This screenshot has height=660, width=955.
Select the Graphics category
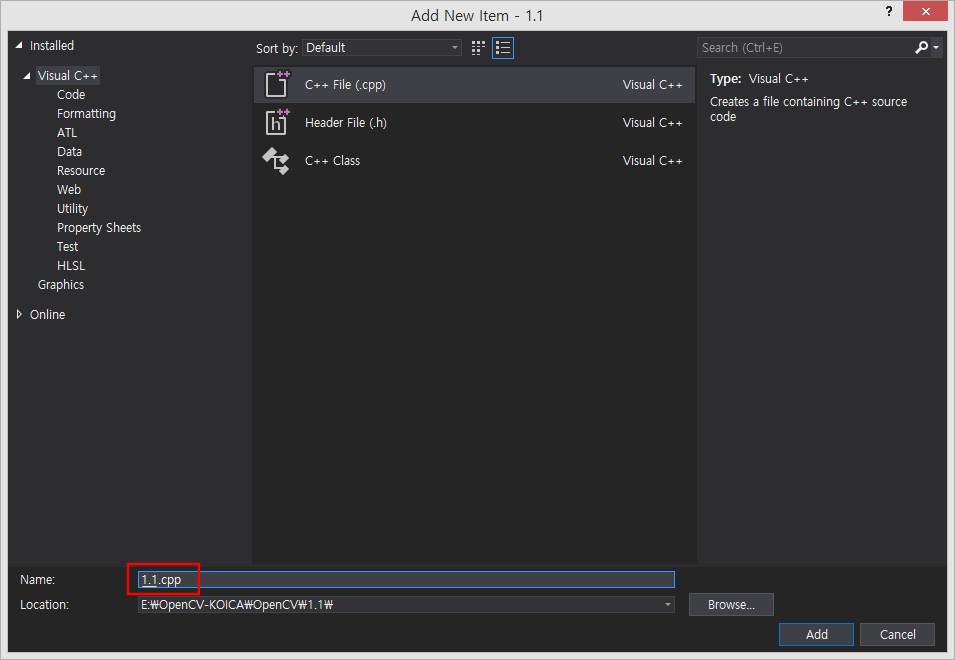pos(61,285)
